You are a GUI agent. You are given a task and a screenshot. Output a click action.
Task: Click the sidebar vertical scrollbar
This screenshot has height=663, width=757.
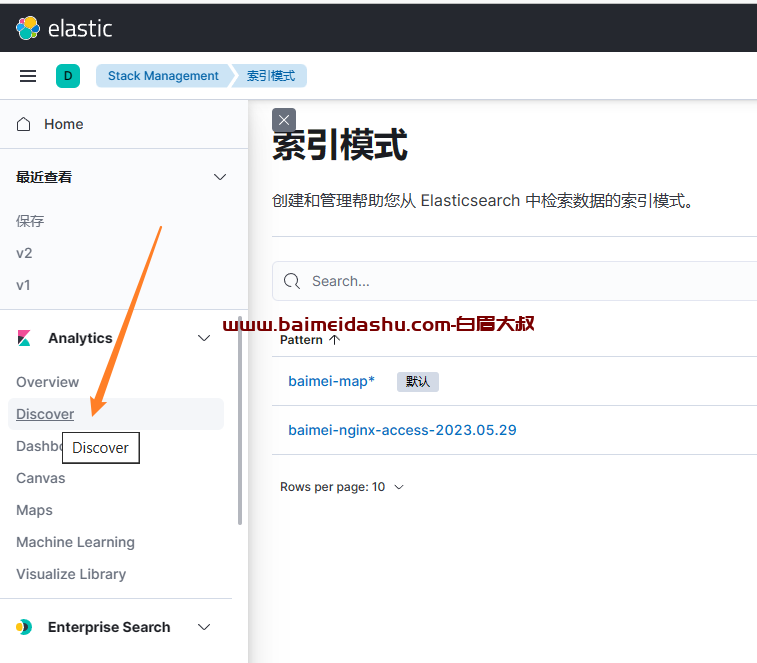coord(240,420)
